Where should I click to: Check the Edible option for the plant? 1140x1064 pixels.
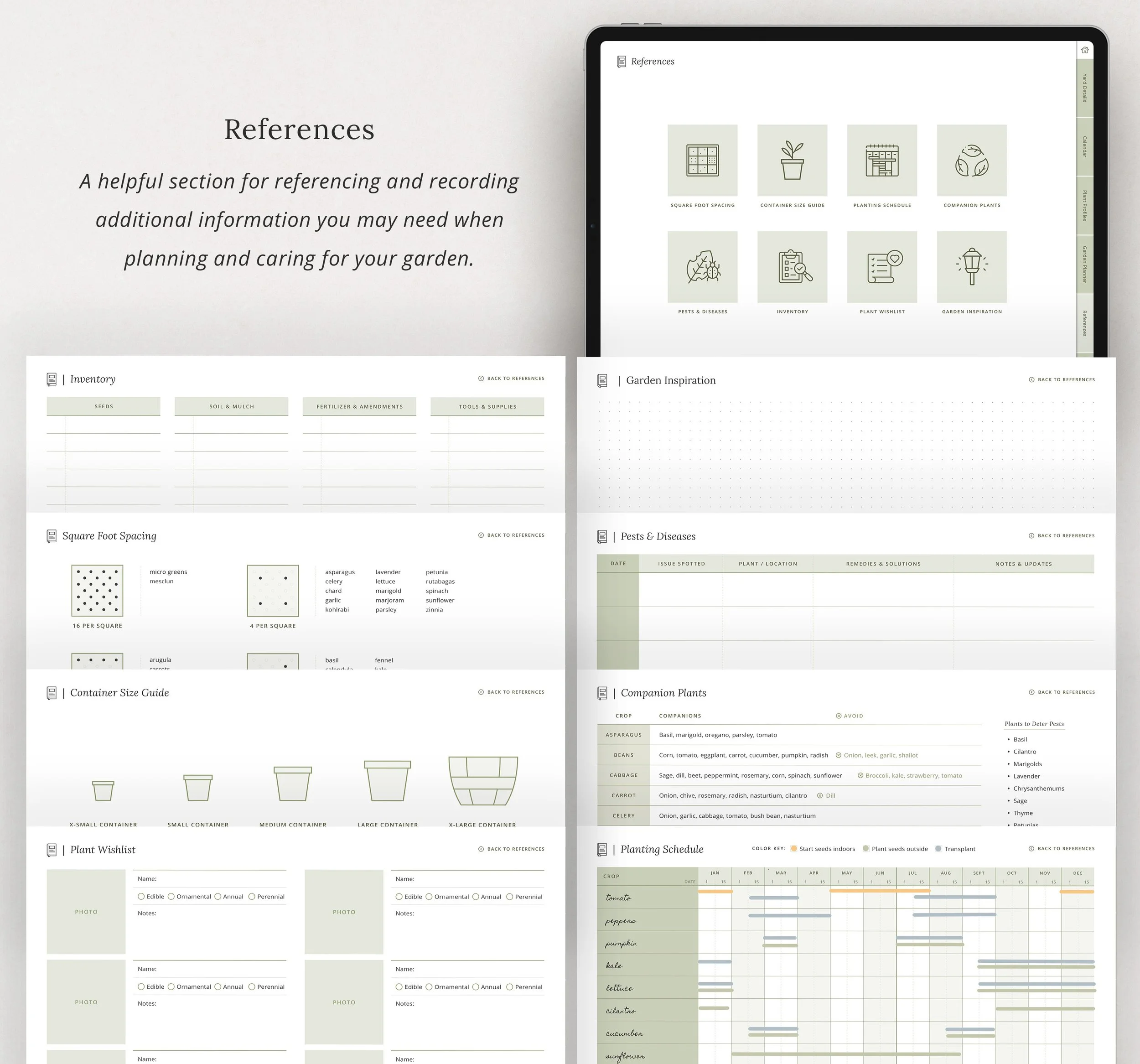point(141,897)
